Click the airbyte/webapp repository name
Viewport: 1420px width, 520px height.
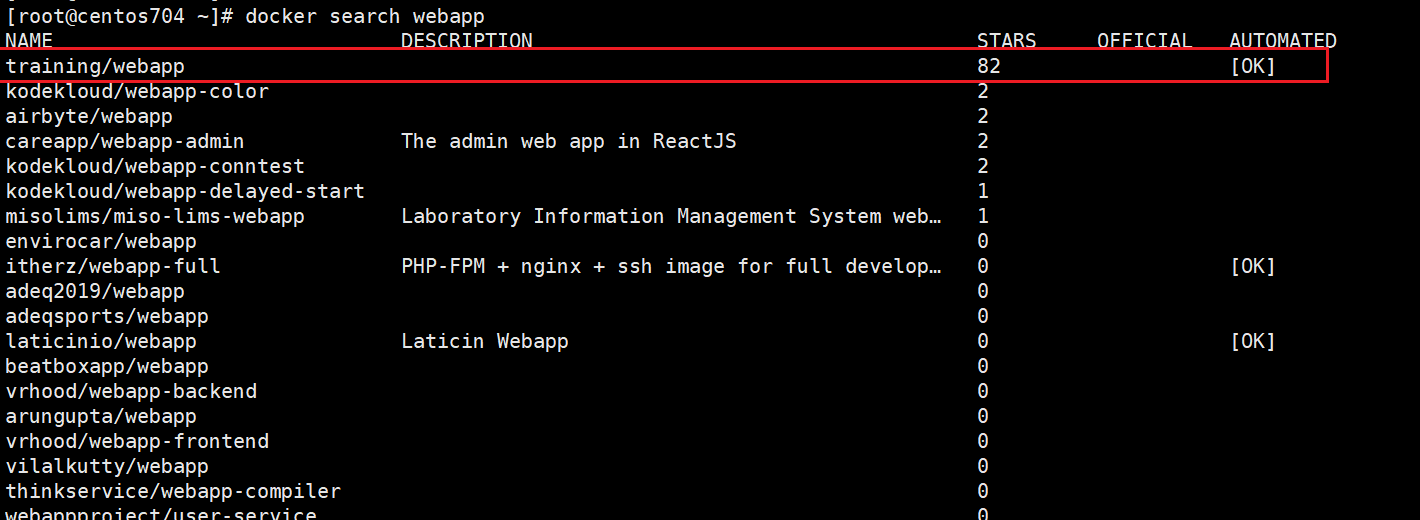click(x=89, y=117)
